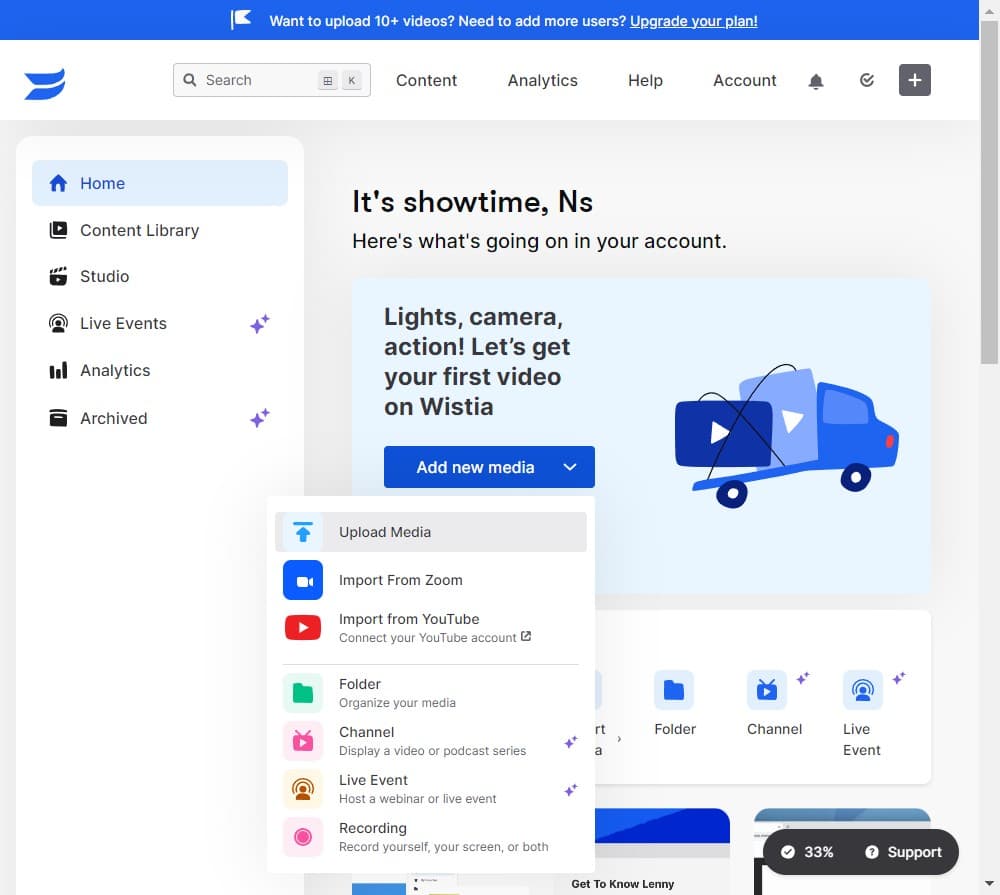Click the Live Event icon tile
This screenshot has height=895, width=1000.
pos(862,689)
